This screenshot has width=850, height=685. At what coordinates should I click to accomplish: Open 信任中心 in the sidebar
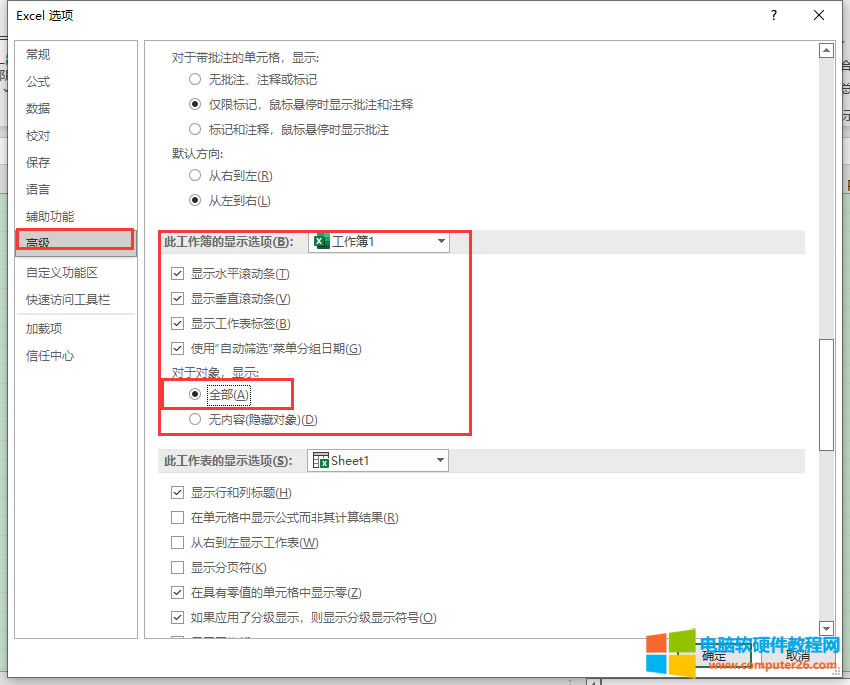click(x=50, y=356)
